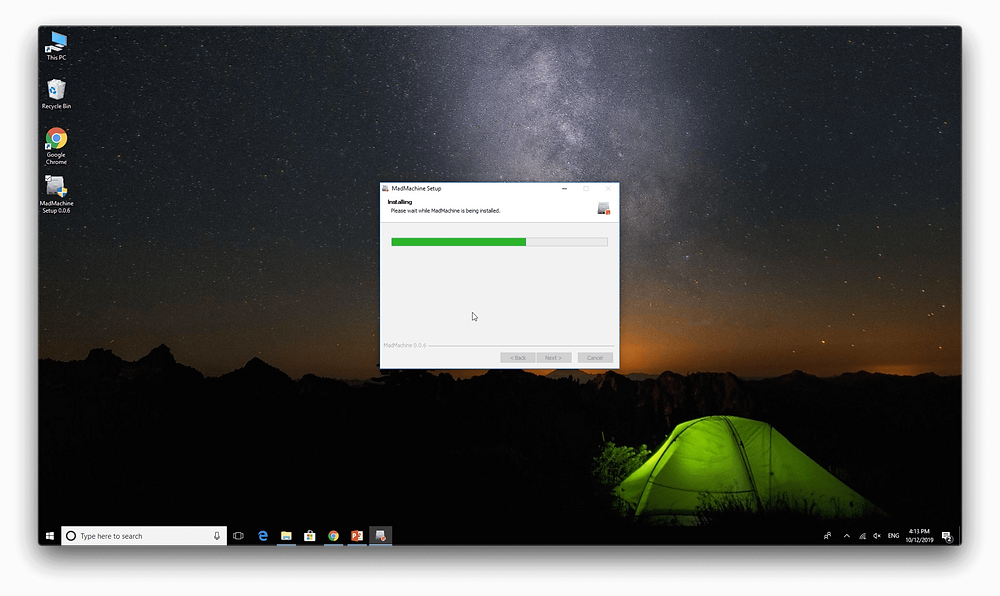Open File Explorer from the taskbar

coord(286,536)
